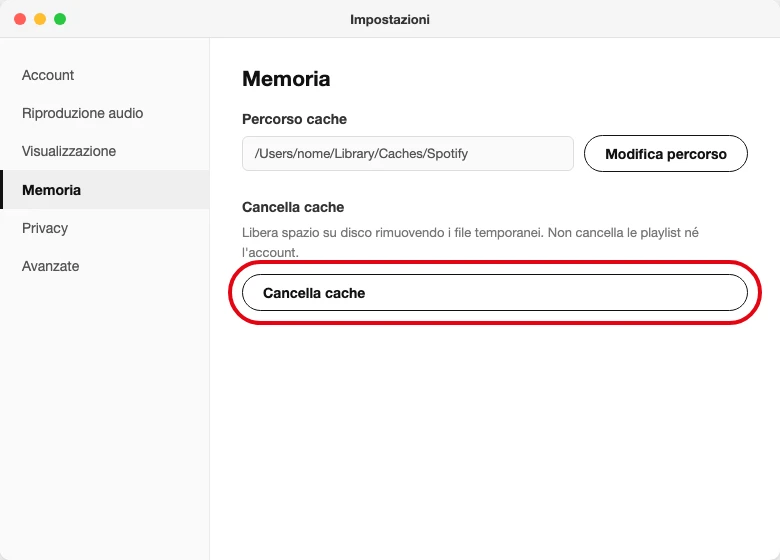Screen dimensions: 780x560
Task: Click the Cancella cache section heading
Action: 293,207
